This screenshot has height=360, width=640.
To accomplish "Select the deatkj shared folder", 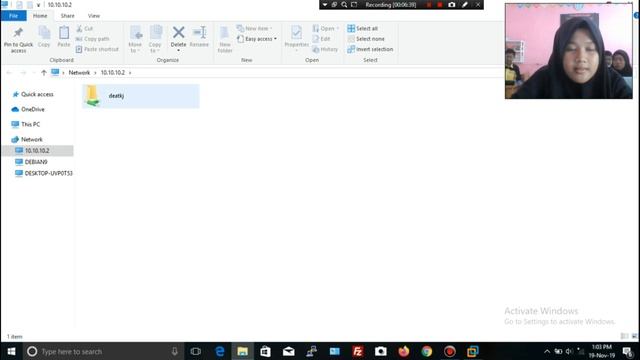I will coord(140,96).
